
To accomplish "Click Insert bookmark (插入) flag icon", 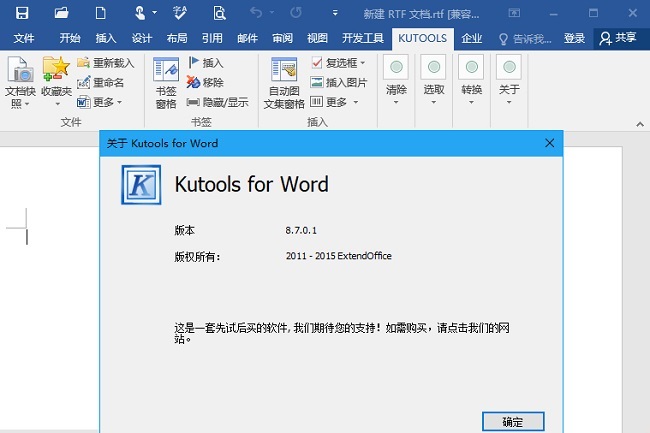I will click(206, 62).
